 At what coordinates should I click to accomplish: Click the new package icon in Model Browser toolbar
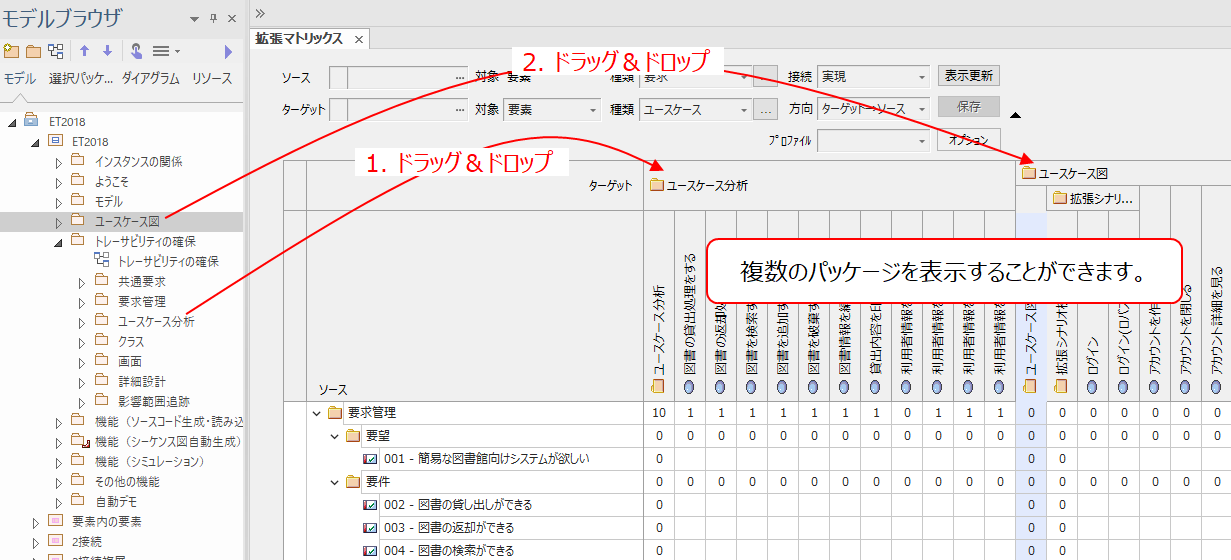(x=11, y=51)
